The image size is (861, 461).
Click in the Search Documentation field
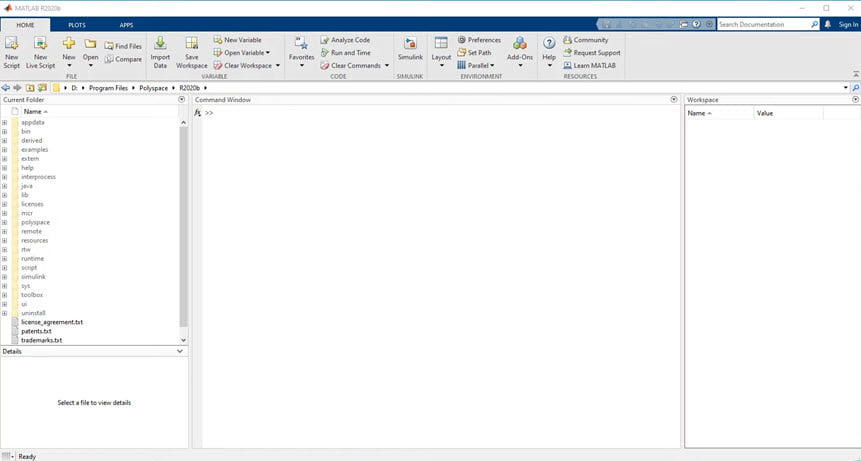click(x=764, y=24)
